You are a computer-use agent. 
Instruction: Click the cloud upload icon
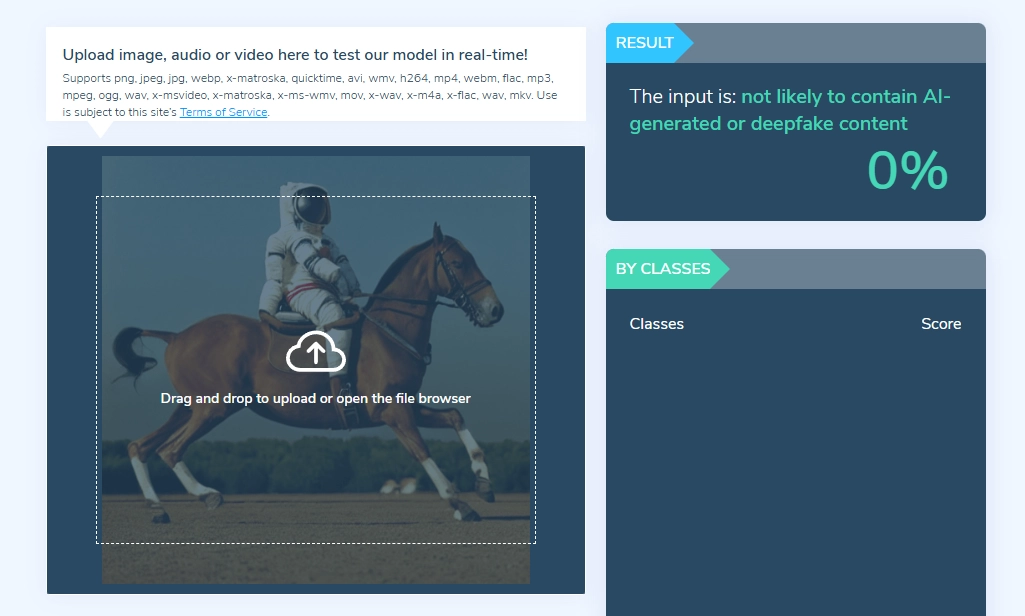315,352
